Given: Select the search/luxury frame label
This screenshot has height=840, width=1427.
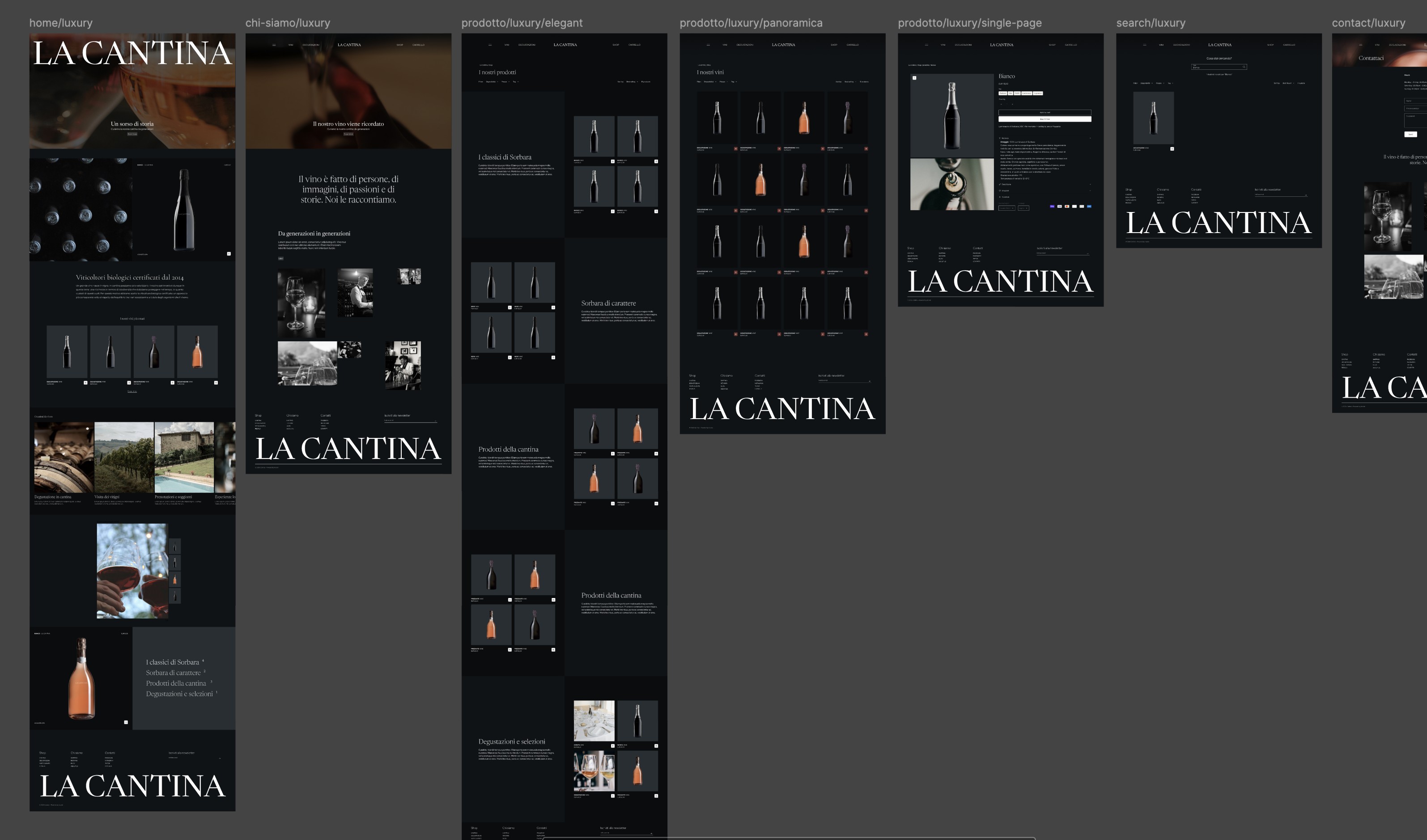Looking at the screenshot, I should pos(1151,23).
